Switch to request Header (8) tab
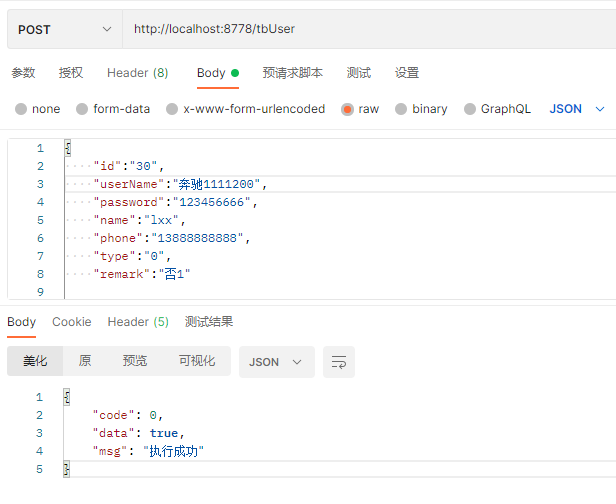The height and width of the screenshot is (504, 616). coord(138,73)
